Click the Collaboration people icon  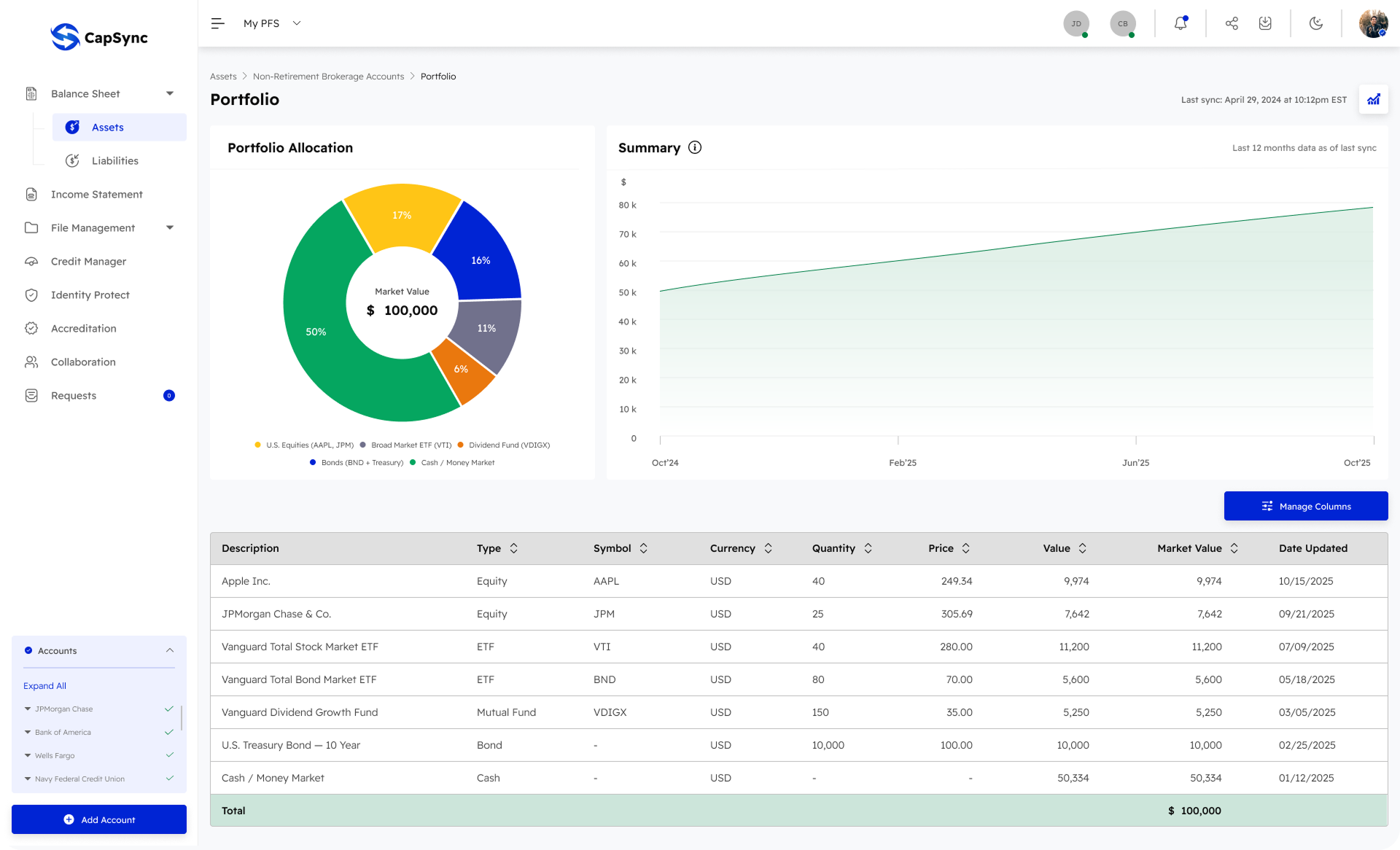[31, 362]
